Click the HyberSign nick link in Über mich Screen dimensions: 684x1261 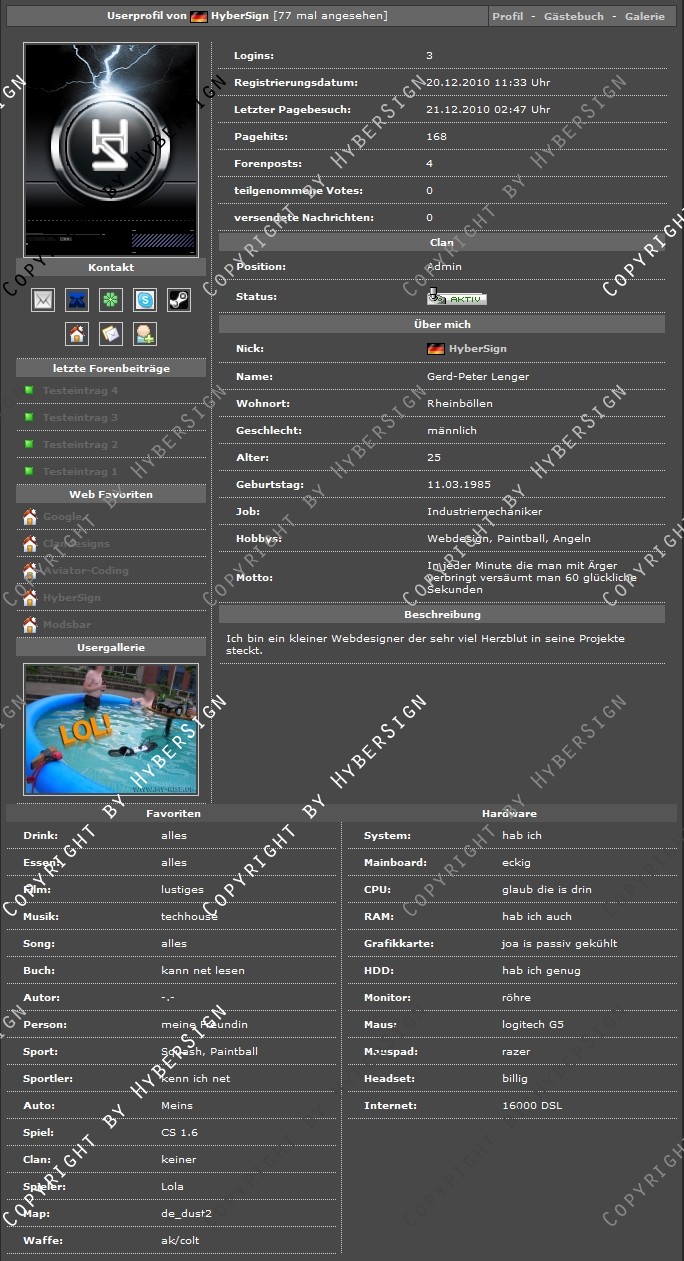(x=477, y=349)
